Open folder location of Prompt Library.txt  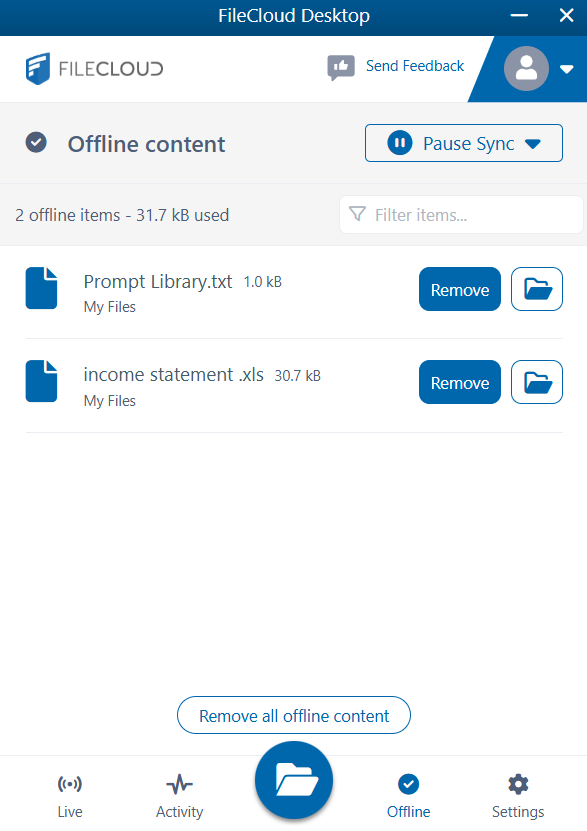537,289
